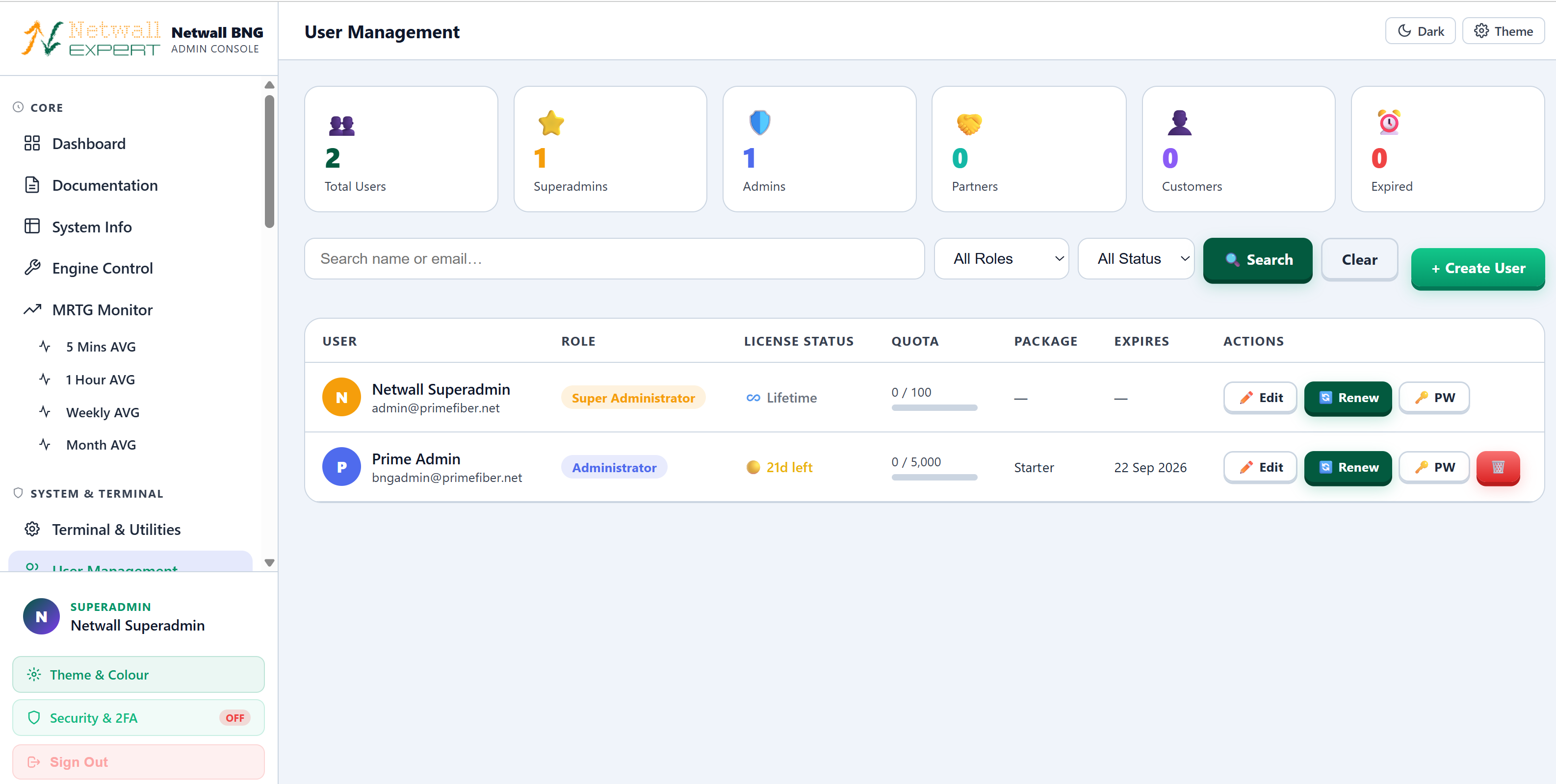Open the Dashboard grid icon
The image size is (1556, 784).
point(32,143)
